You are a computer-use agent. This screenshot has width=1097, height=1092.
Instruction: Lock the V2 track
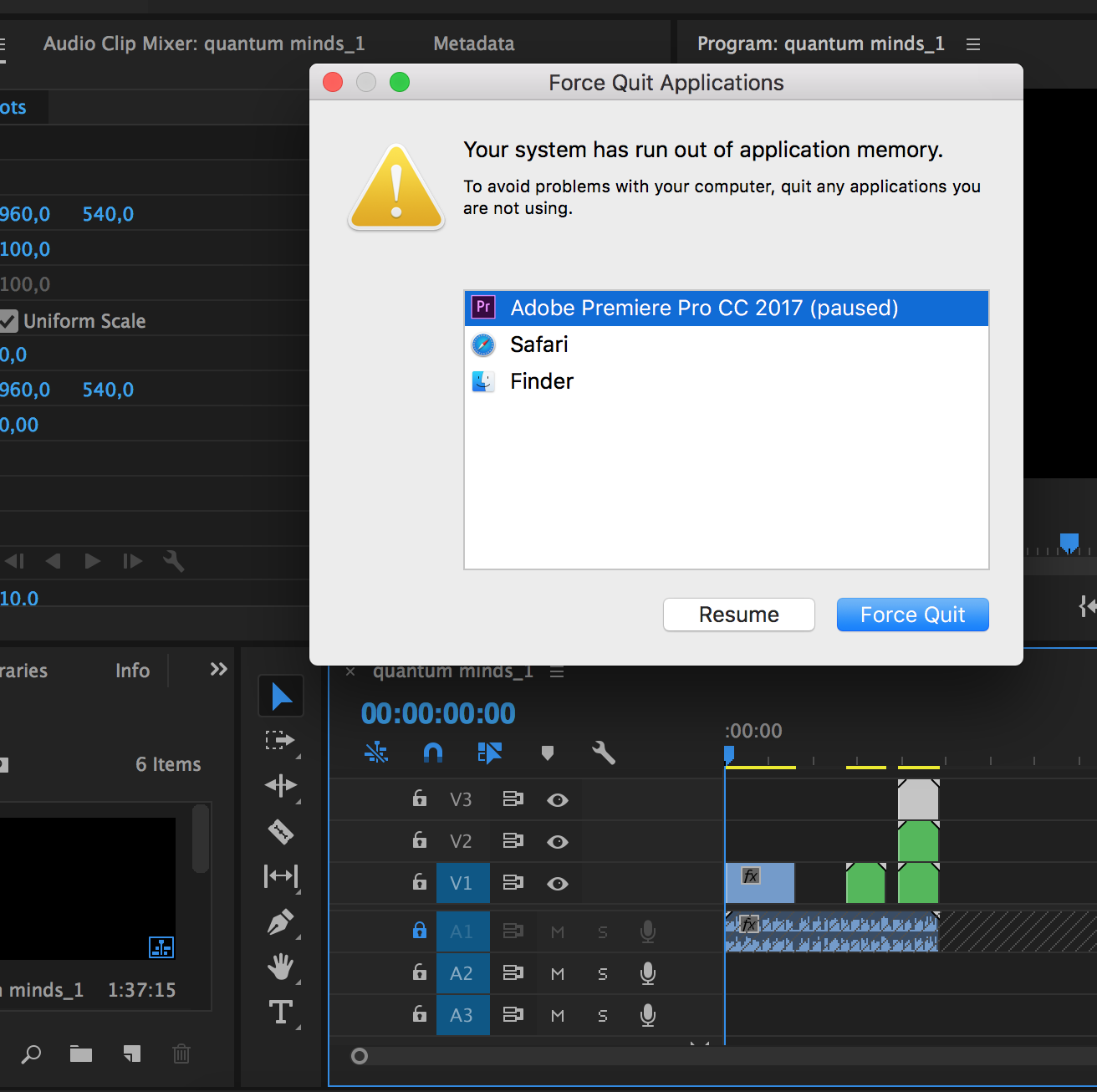420,839
